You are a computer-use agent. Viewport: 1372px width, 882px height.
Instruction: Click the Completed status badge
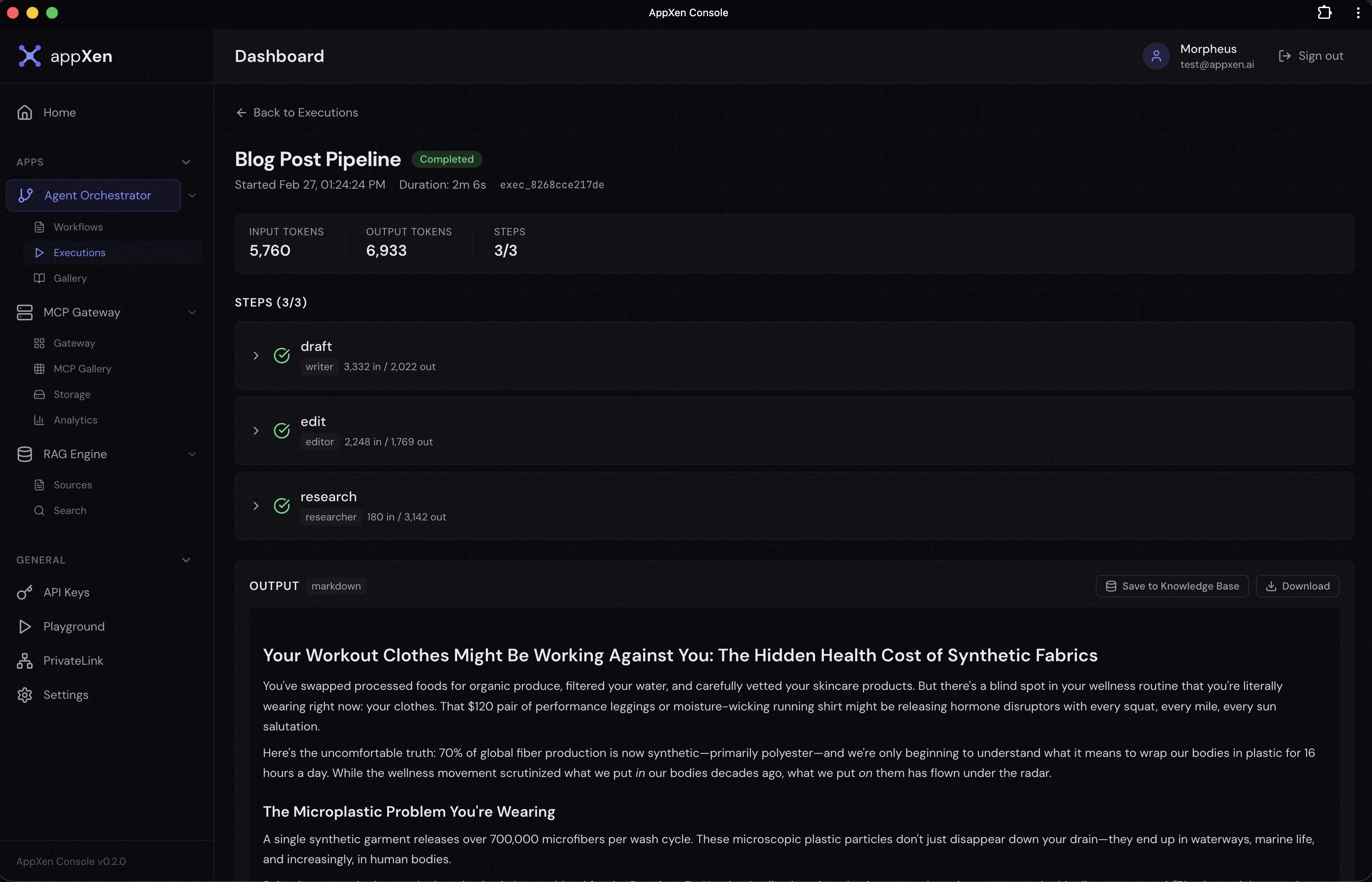(x=447, y=159)
